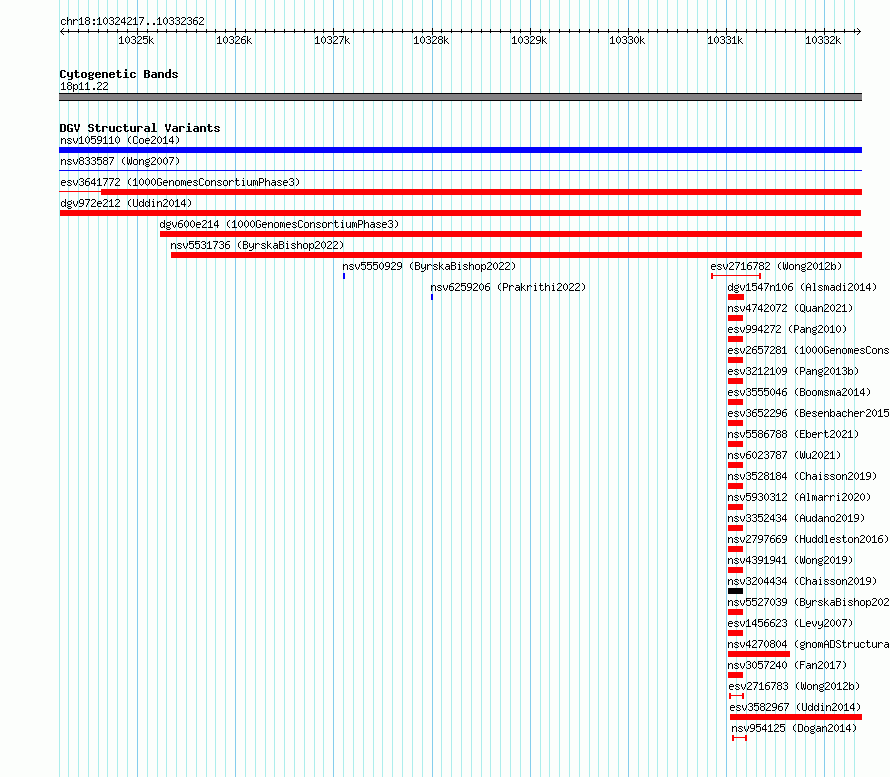
Task: Click esv2716783 (Wong2012b) label
Action: pos(794,686)
